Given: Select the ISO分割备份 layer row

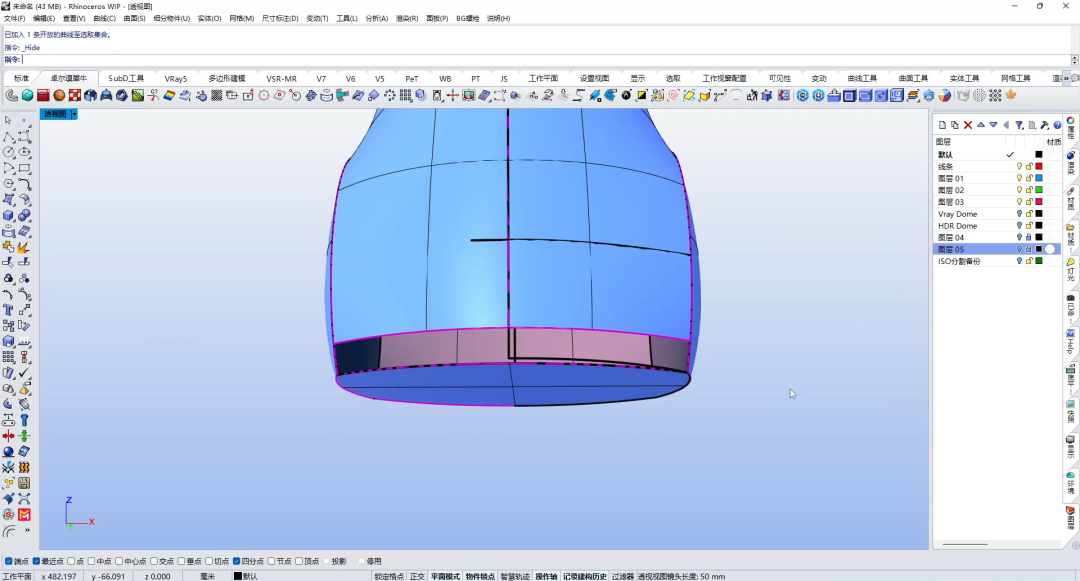Looking at the screenshot, I should (997, 261).
